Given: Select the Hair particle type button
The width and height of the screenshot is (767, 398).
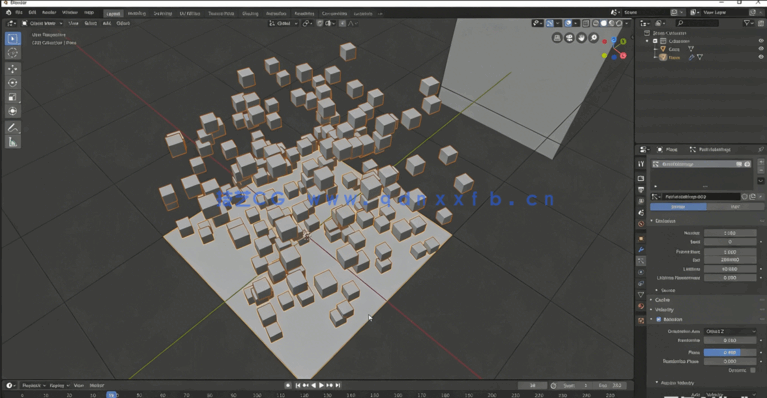Looking at the screenshot, I should tap(735, 207).
